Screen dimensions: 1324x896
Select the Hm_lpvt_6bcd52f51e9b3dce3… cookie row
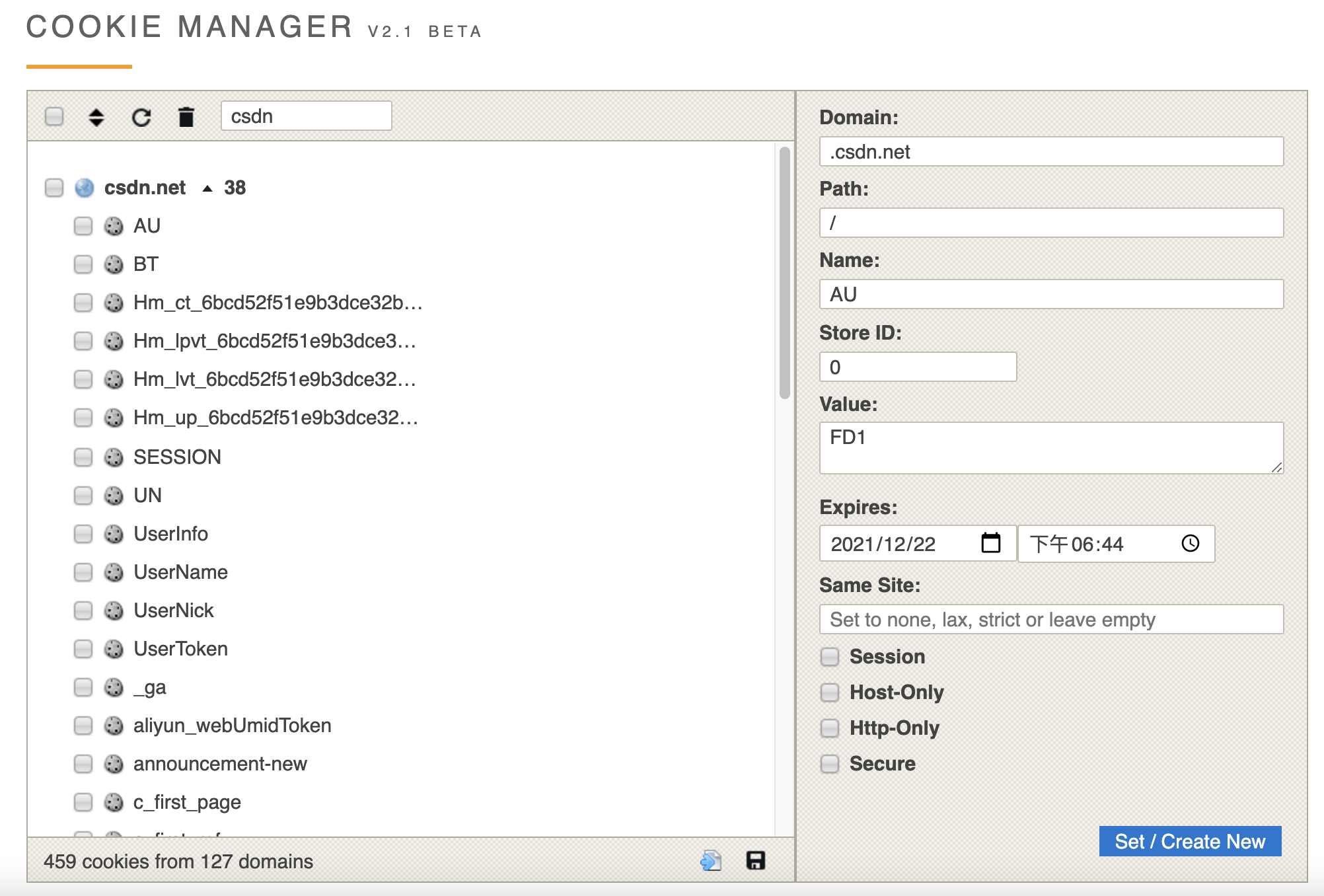pyautogui.click(x=274, y=341)
